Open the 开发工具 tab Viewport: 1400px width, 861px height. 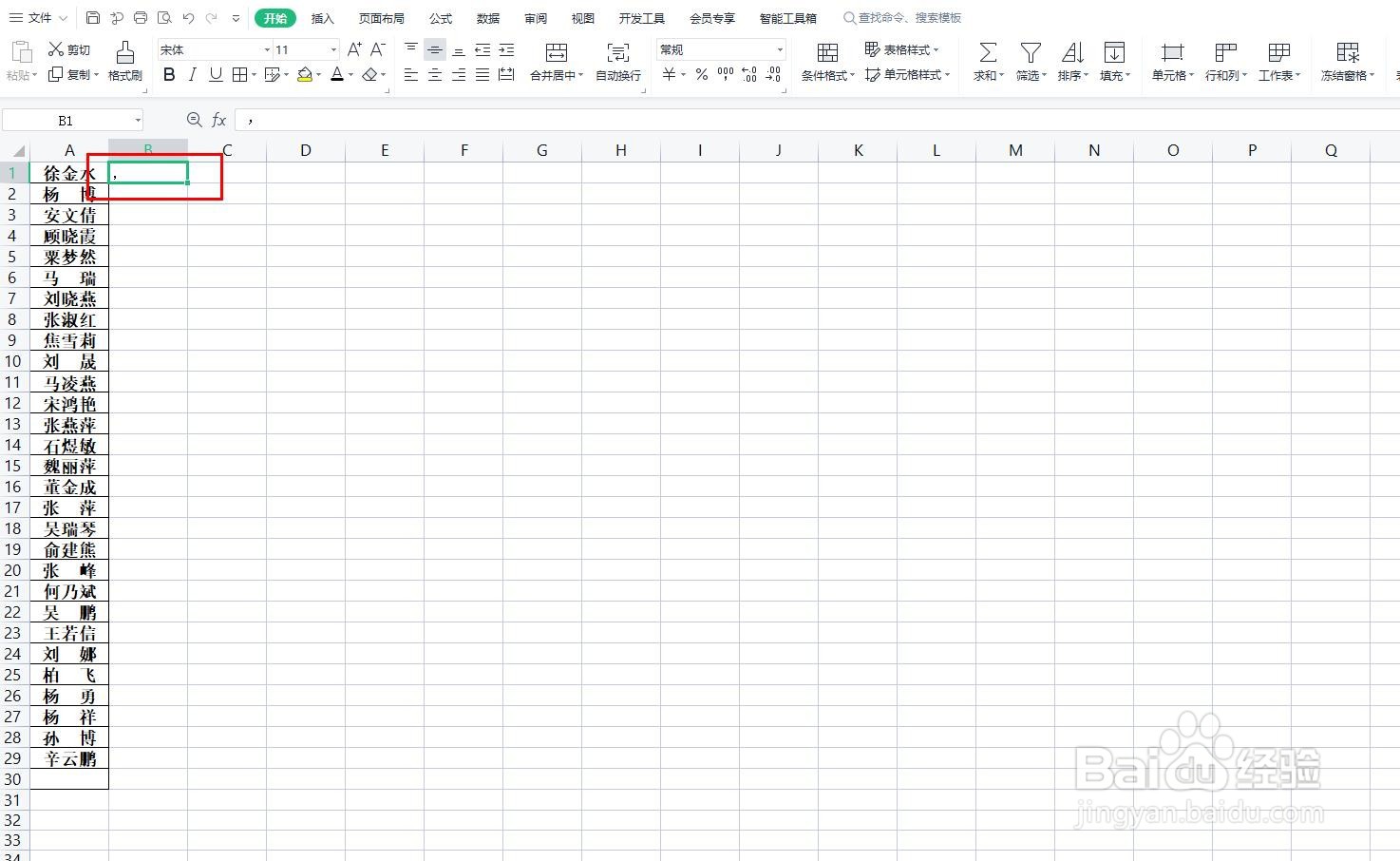click(x=642, y=18)
